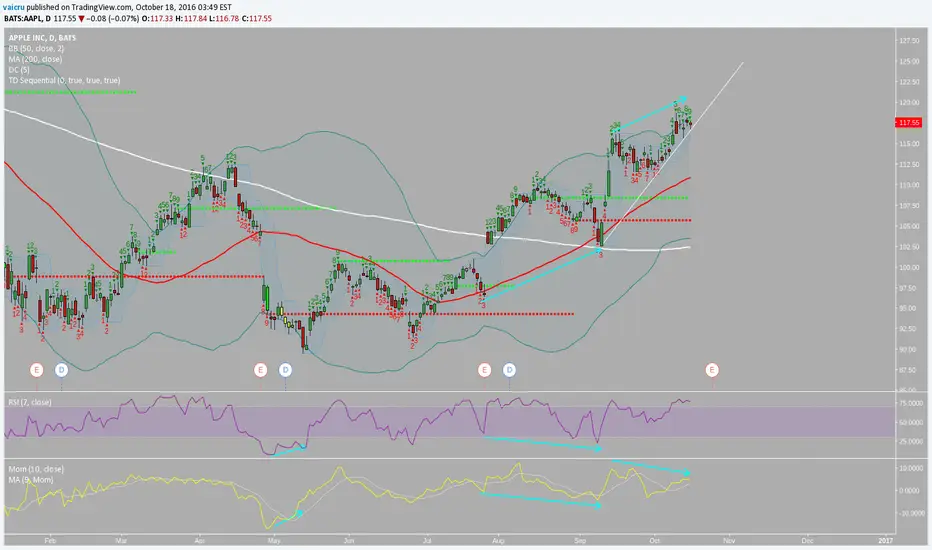932x550 pixels.
Task: Click the 87.50 price axis label
Action: click(909, 370)
